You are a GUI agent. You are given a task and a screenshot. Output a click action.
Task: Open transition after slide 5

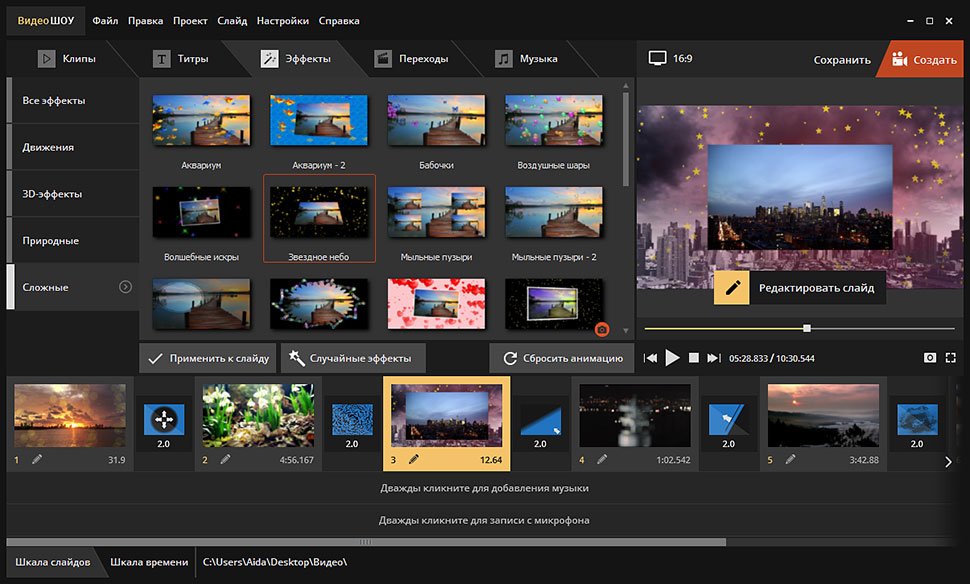(917, 419)
